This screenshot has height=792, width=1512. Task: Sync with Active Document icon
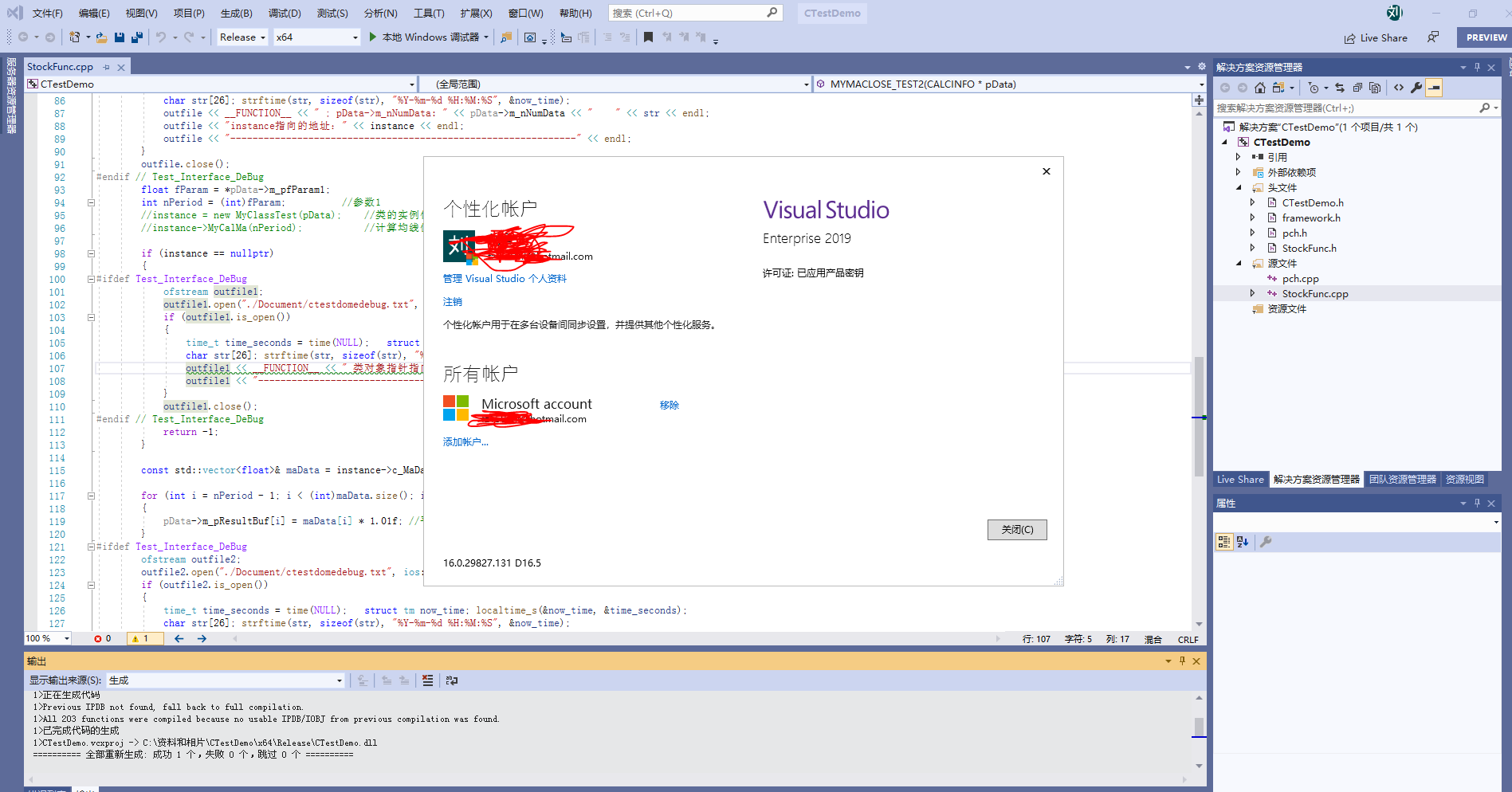[x=1340, y=88]
